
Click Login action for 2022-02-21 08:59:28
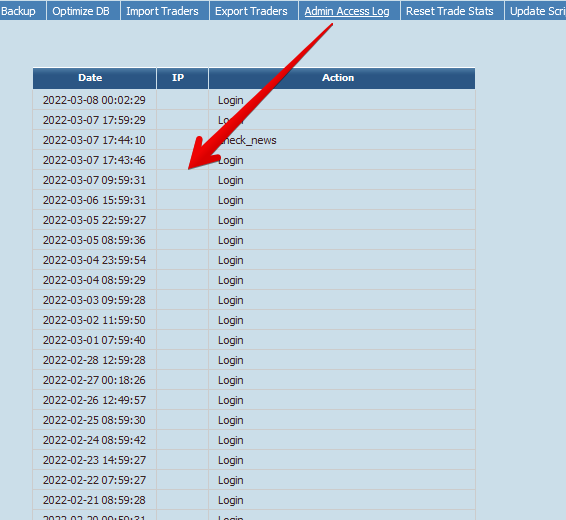(231, 501)
